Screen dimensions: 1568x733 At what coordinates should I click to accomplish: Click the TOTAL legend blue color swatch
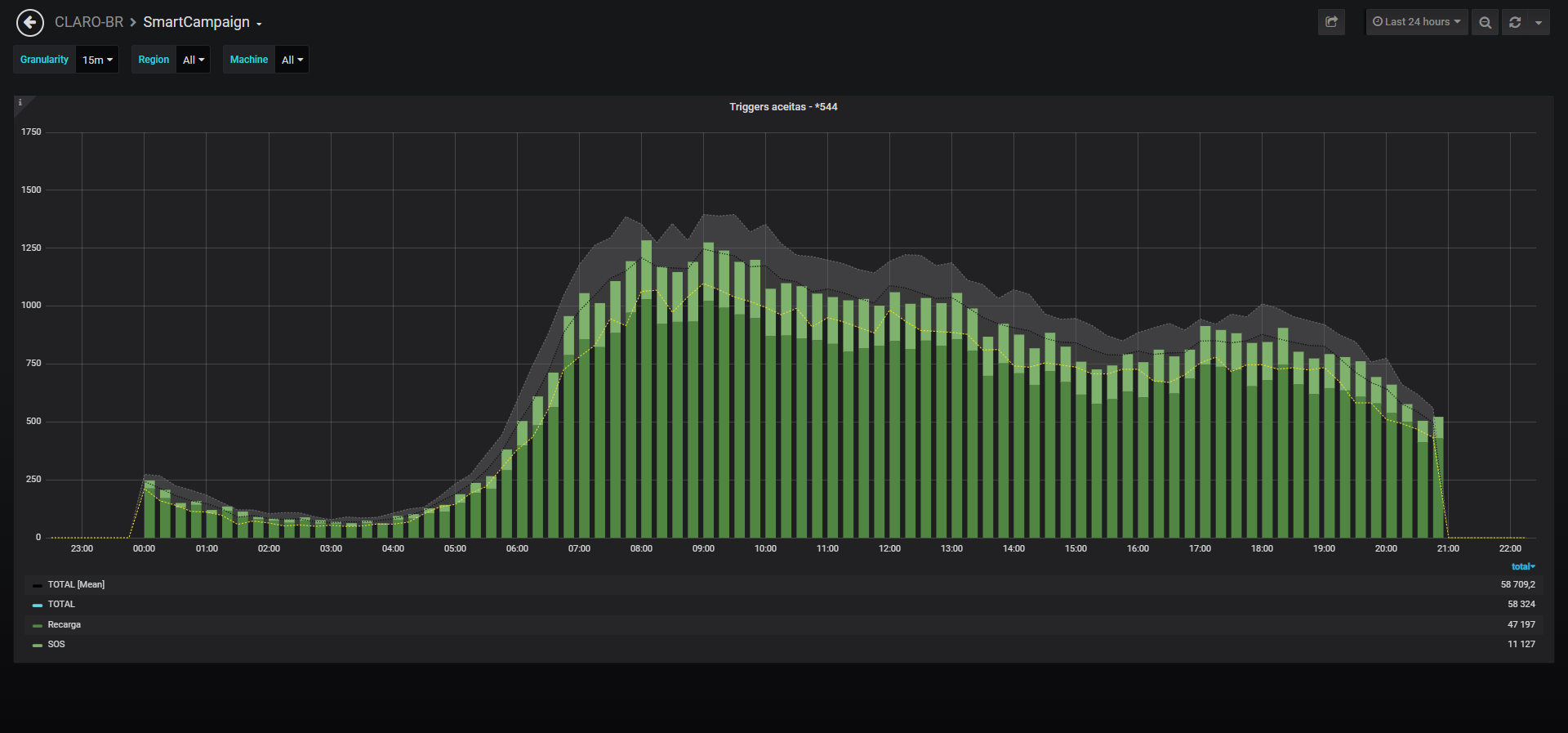coord(38,605)
